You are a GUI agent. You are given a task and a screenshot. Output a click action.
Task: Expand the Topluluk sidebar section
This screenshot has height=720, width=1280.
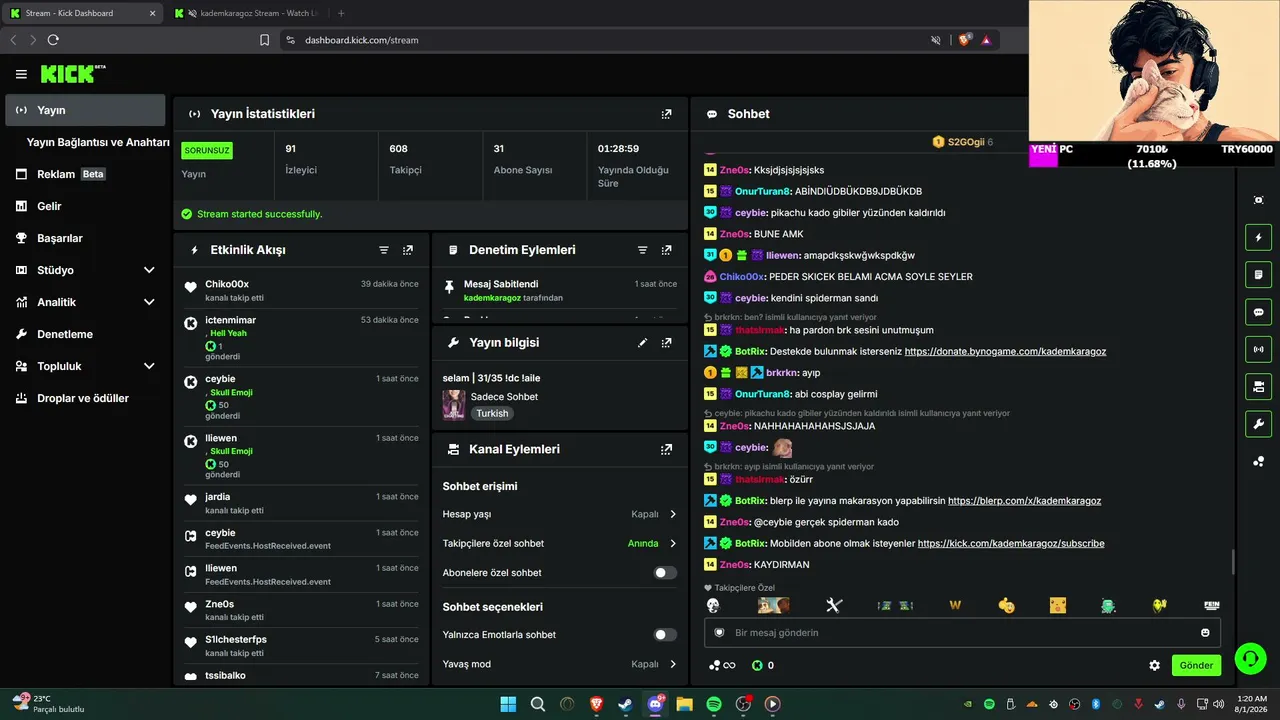point(149,366)
